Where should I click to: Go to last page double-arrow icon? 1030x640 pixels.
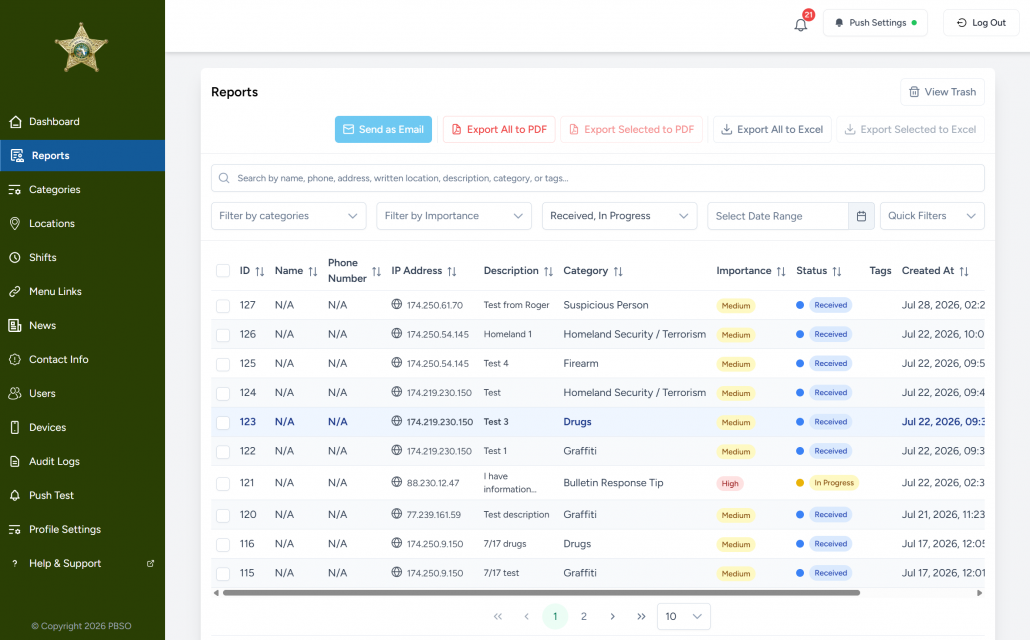[x=641, y=616]
